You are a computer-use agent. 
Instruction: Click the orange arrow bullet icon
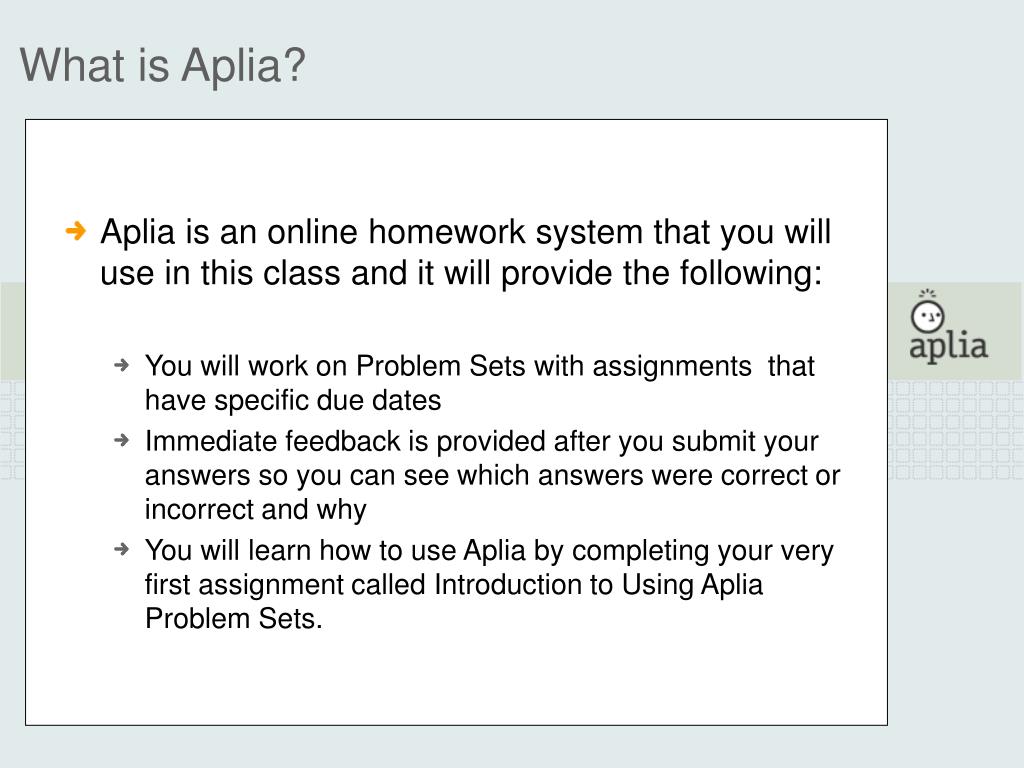[x=76, y=231]
